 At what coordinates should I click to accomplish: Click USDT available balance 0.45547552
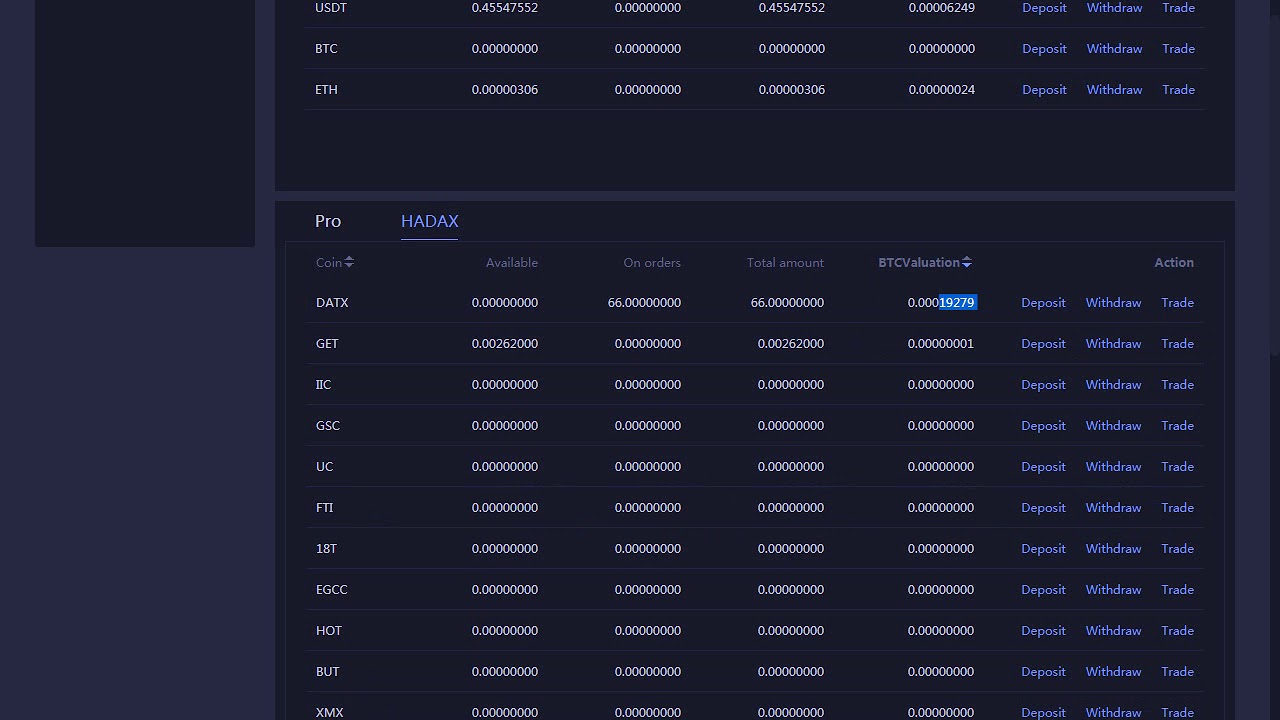click(505, 8)
